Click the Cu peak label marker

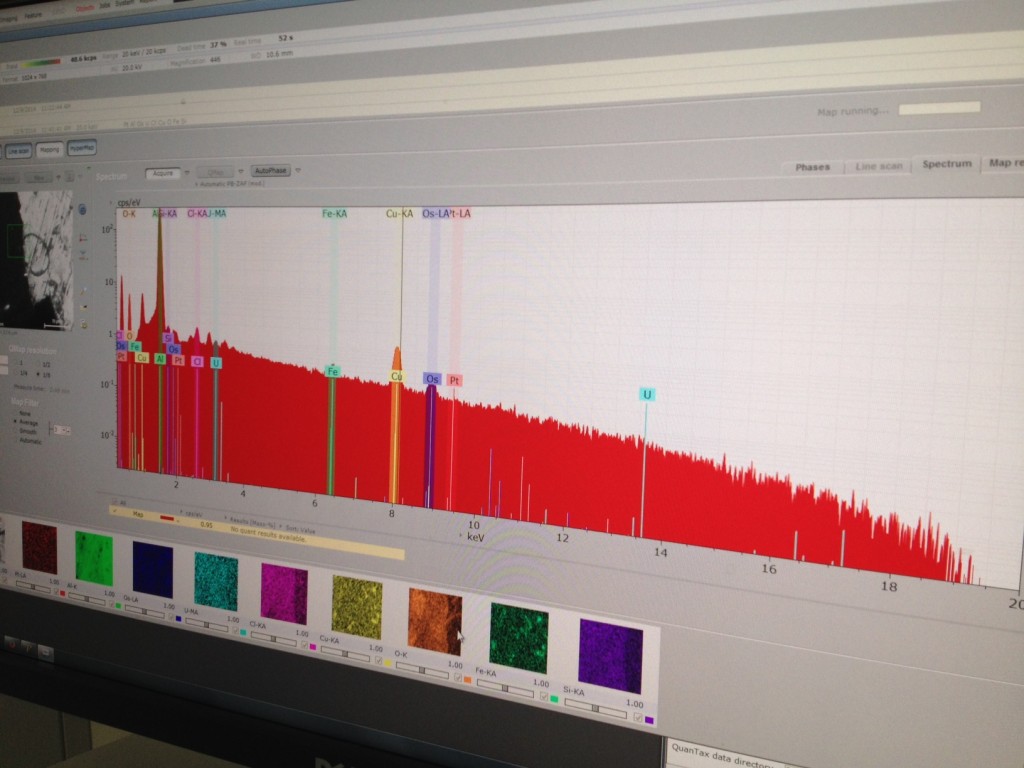397,376
